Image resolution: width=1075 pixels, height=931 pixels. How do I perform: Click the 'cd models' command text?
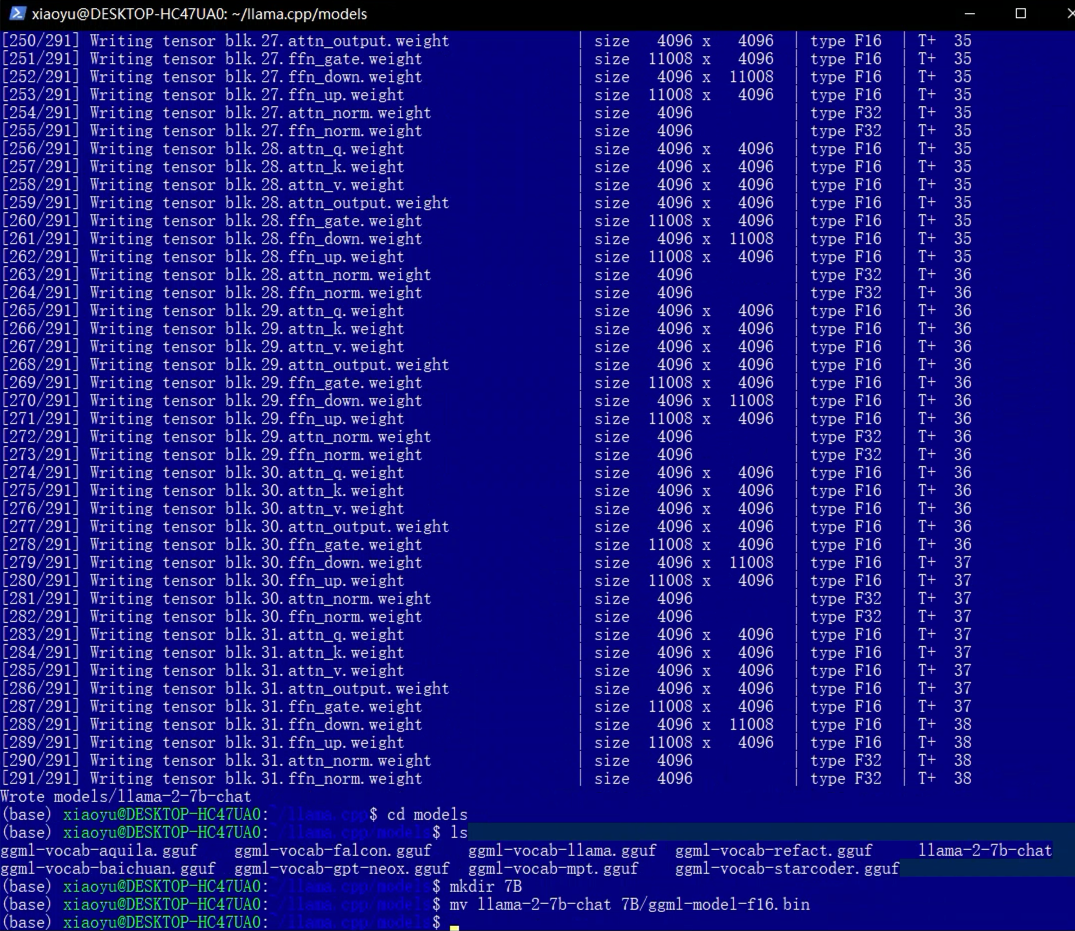427,815
